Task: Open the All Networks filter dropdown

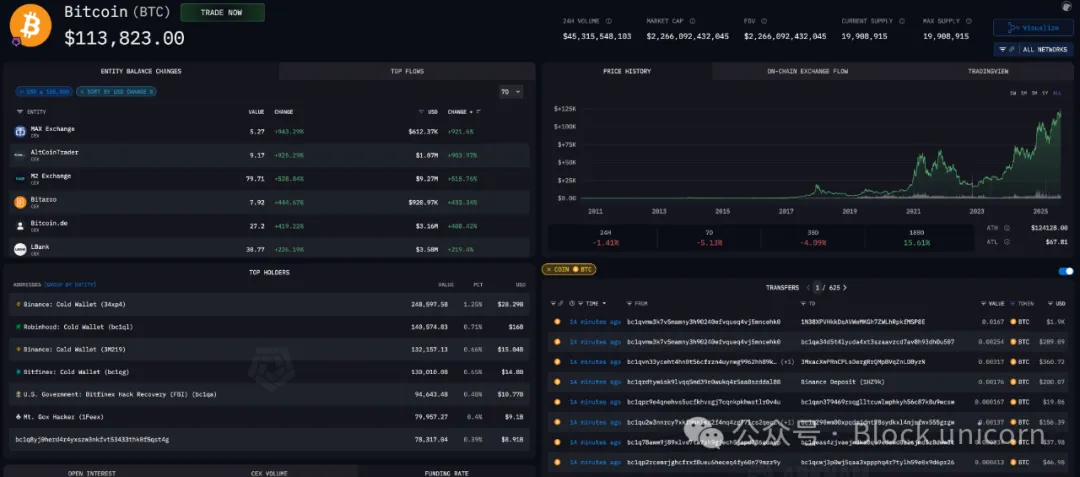Action: pos(1032,49)
